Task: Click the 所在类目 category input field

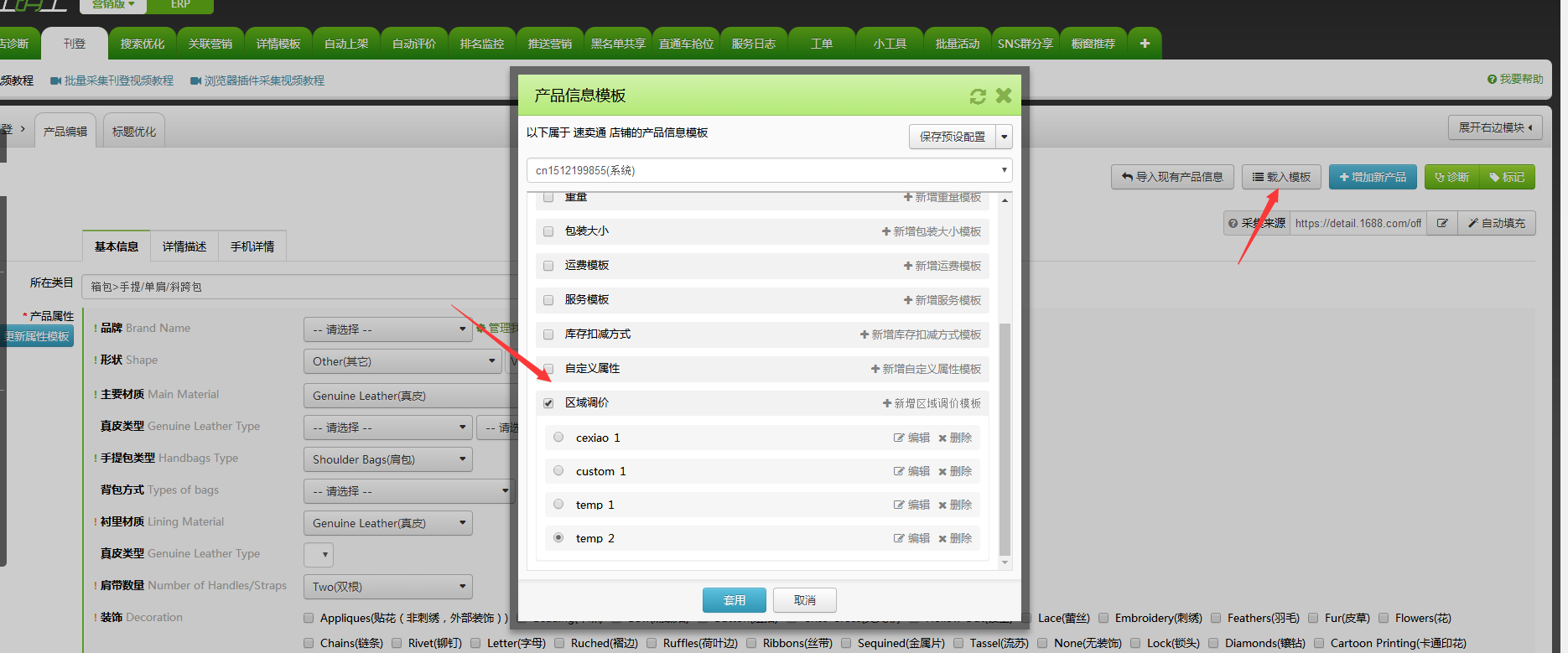Action: tap(302, 287)
